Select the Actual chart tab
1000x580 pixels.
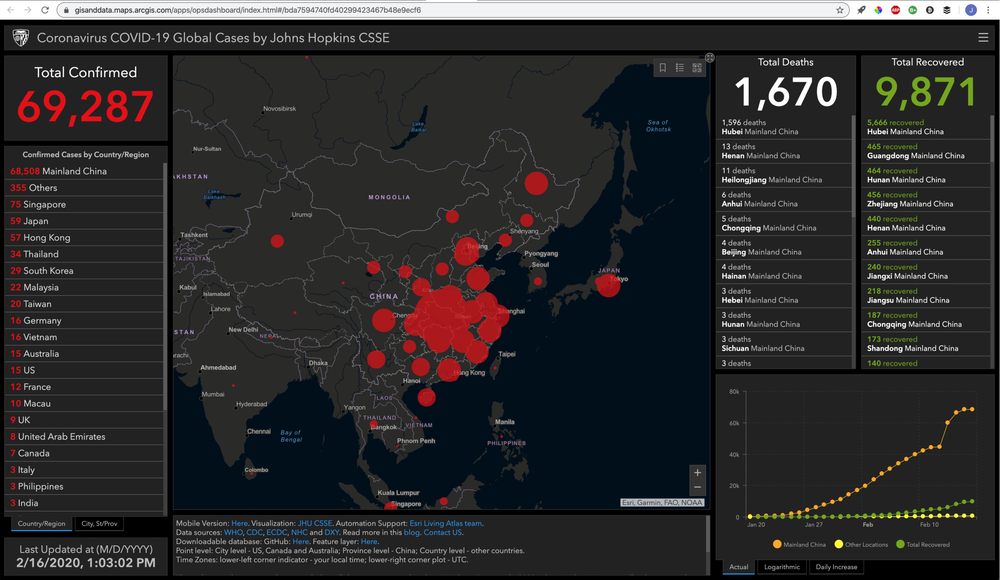coord(739,567)
